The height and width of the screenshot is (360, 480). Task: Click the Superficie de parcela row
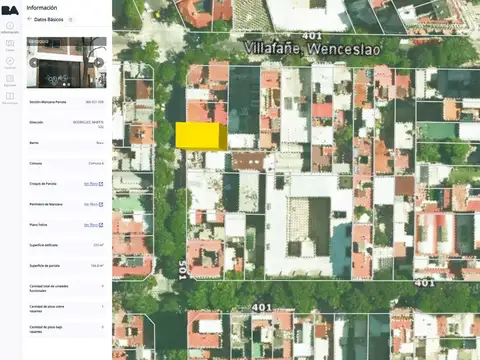pos(66,266)
